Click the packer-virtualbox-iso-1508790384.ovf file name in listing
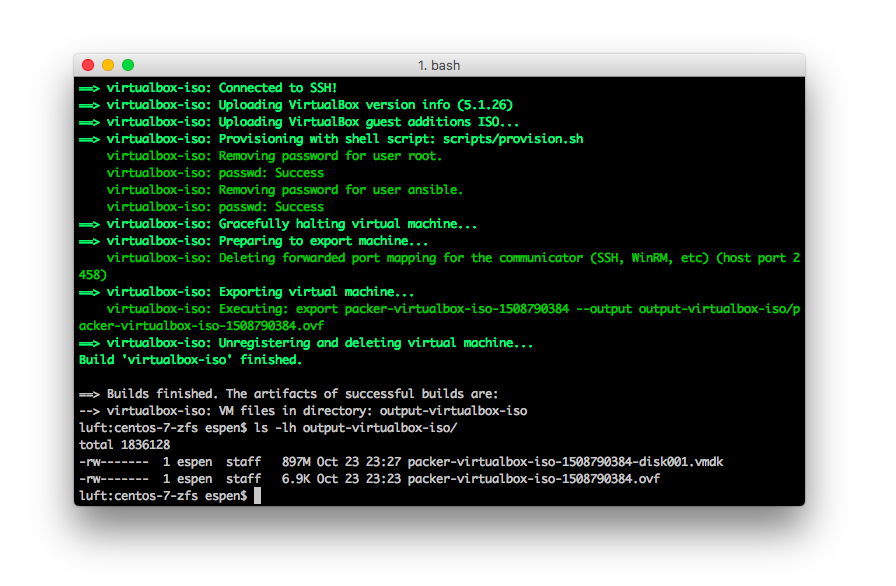The height and width of the screenshot is (586, 896). pyautogui.click(x=534, y=479)
